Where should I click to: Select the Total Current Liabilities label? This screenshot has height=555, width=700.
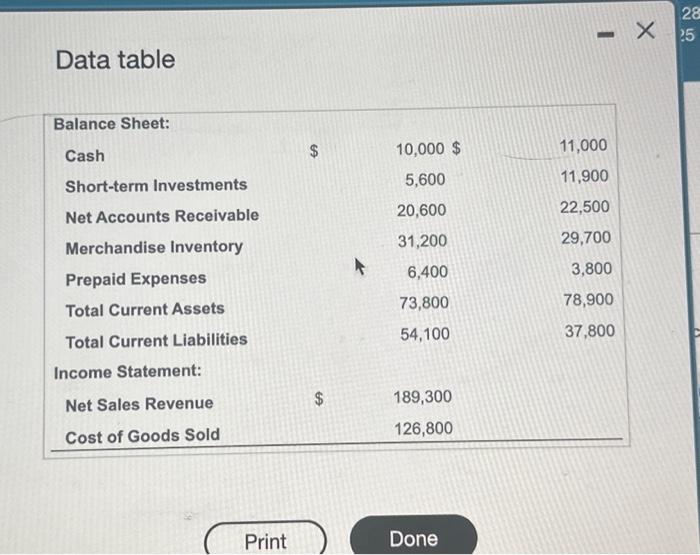point(156,341)
